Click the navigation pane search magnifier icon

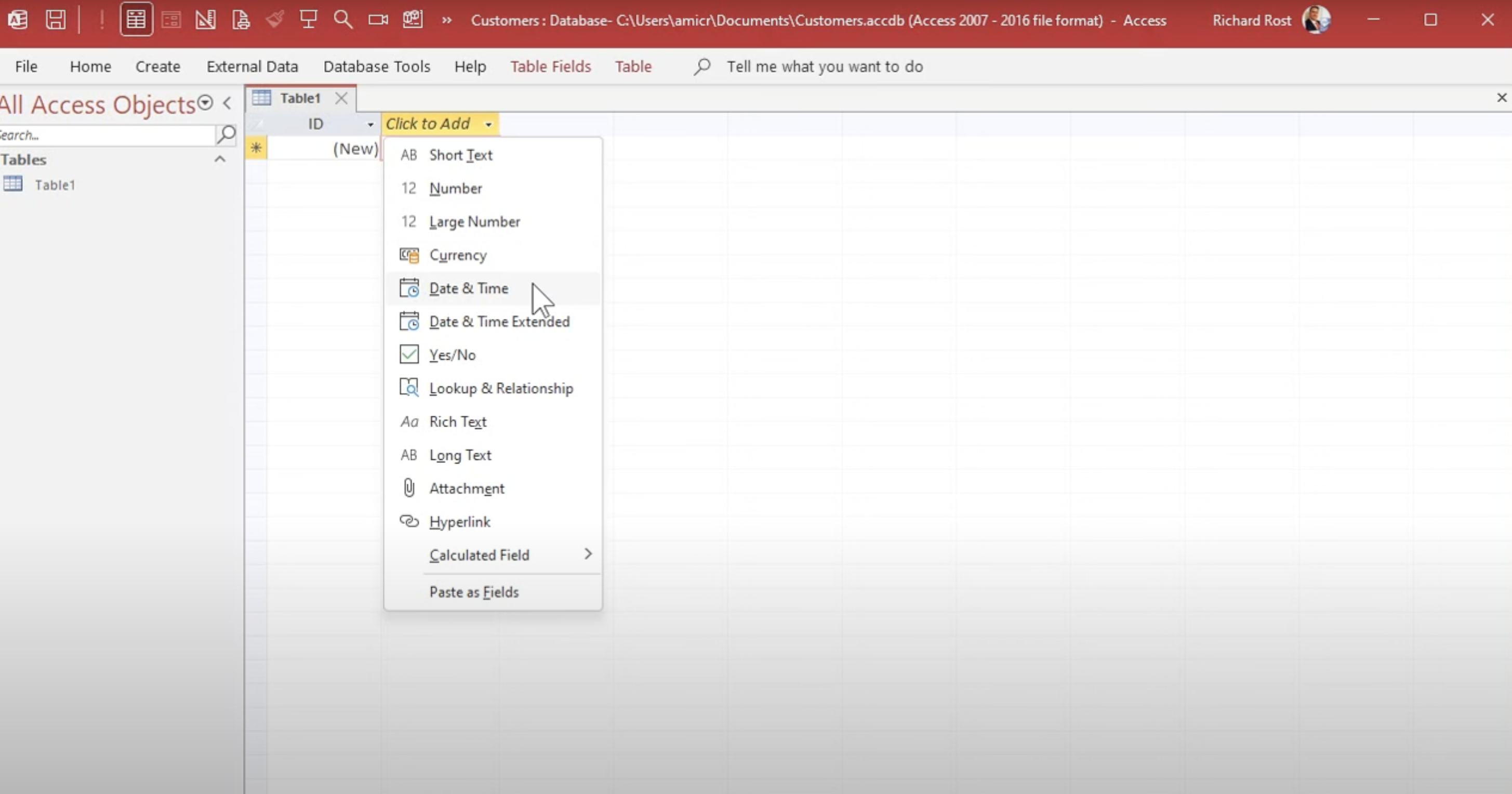pos(226,135)
